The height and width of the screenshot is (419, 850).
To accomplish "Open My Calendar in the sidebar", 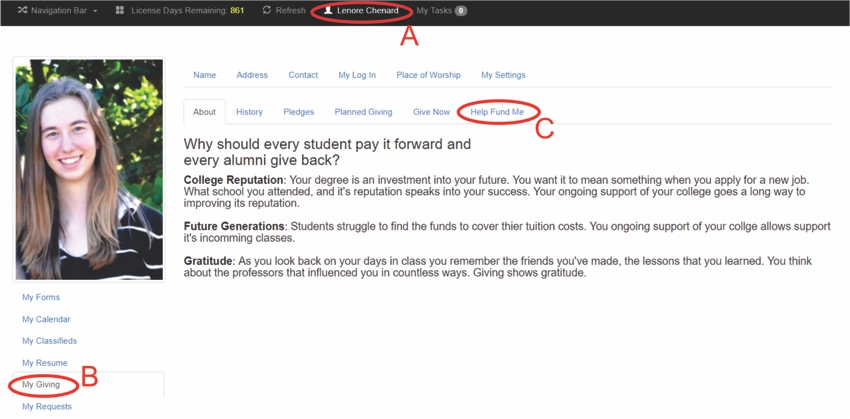I will click(46, 319).
